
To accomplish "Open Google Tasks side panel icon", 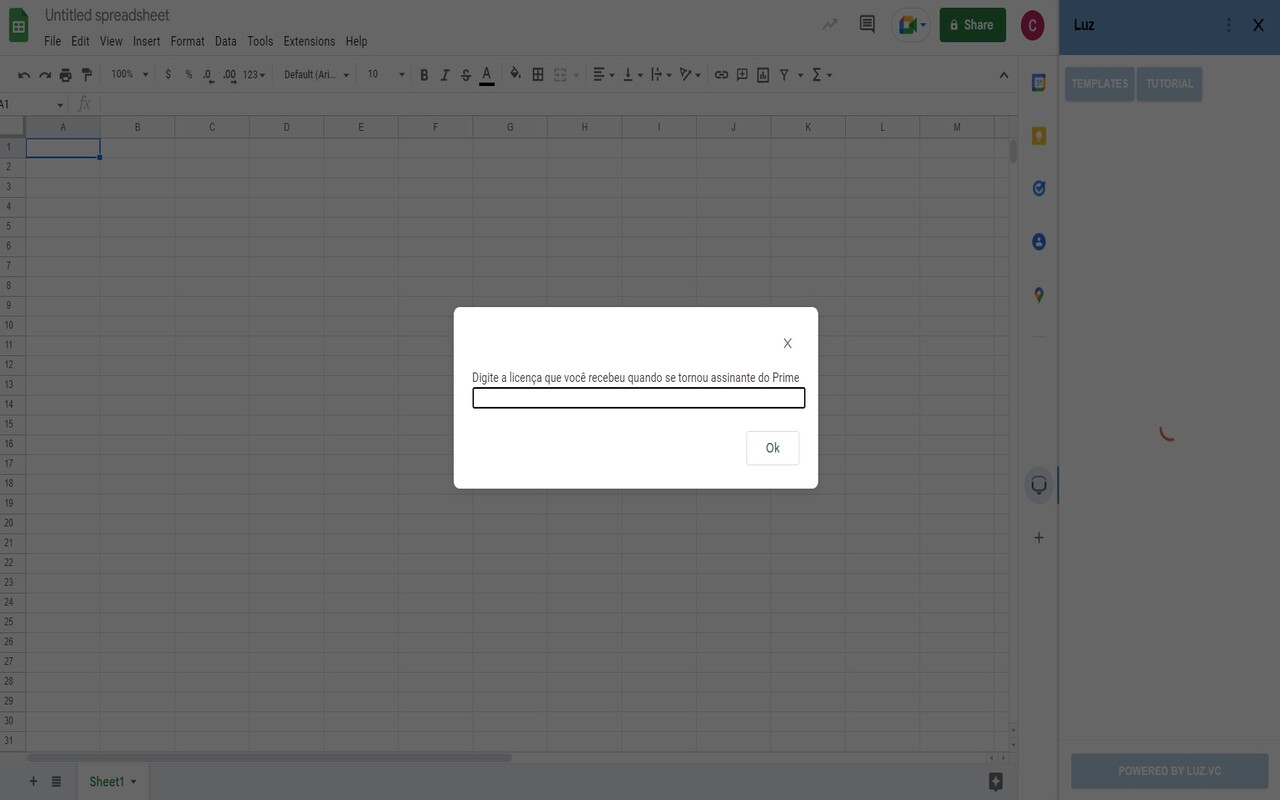I will (1039, 189).
